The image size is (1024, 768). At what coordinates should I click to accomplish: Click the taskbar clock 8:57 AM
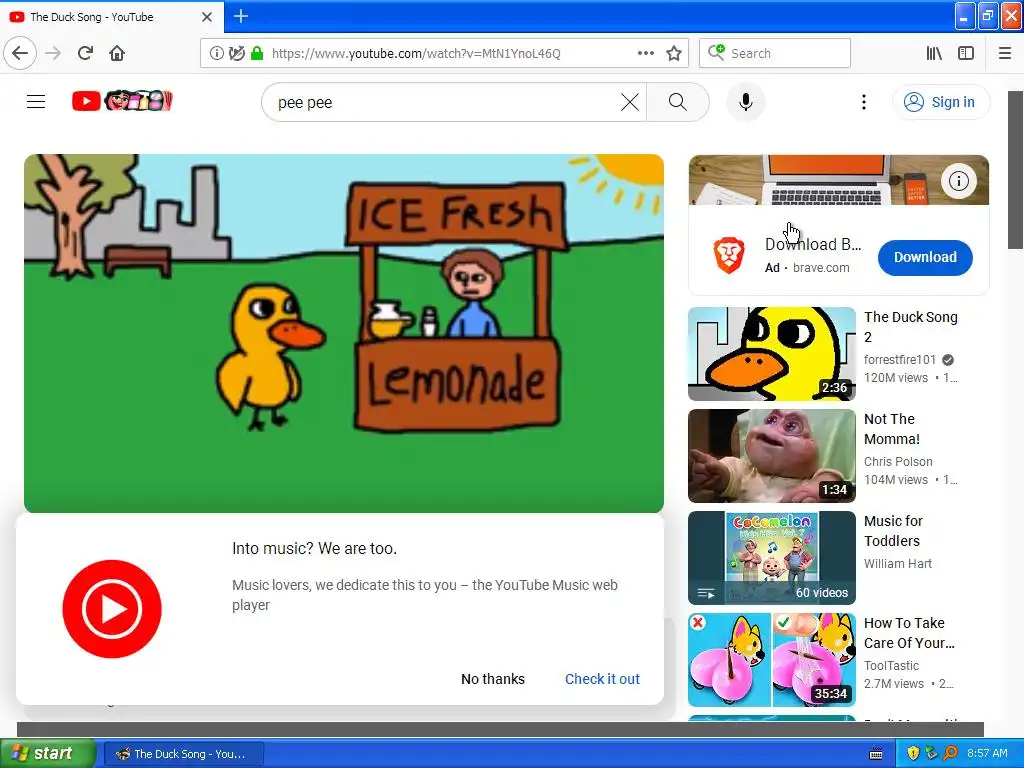coord(987,754)
